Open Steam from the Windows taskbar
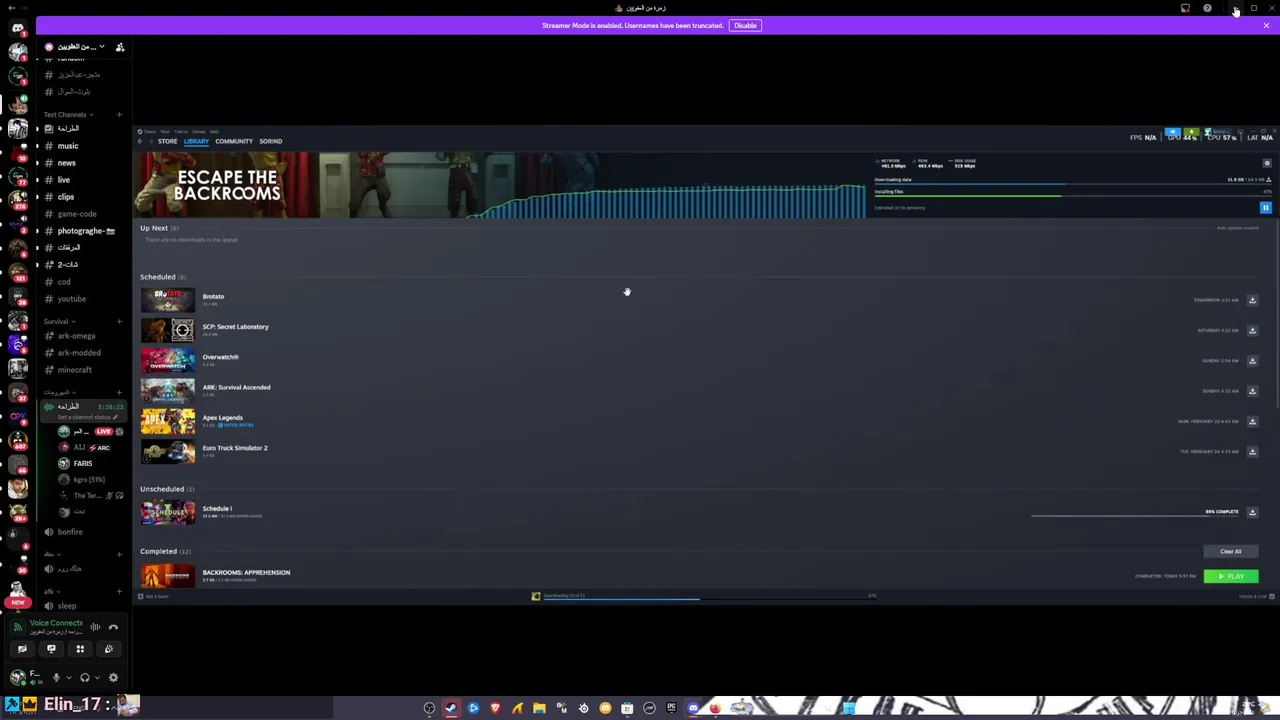The height and width of the screenshot is (720, 1280). (x=451, y=708)
